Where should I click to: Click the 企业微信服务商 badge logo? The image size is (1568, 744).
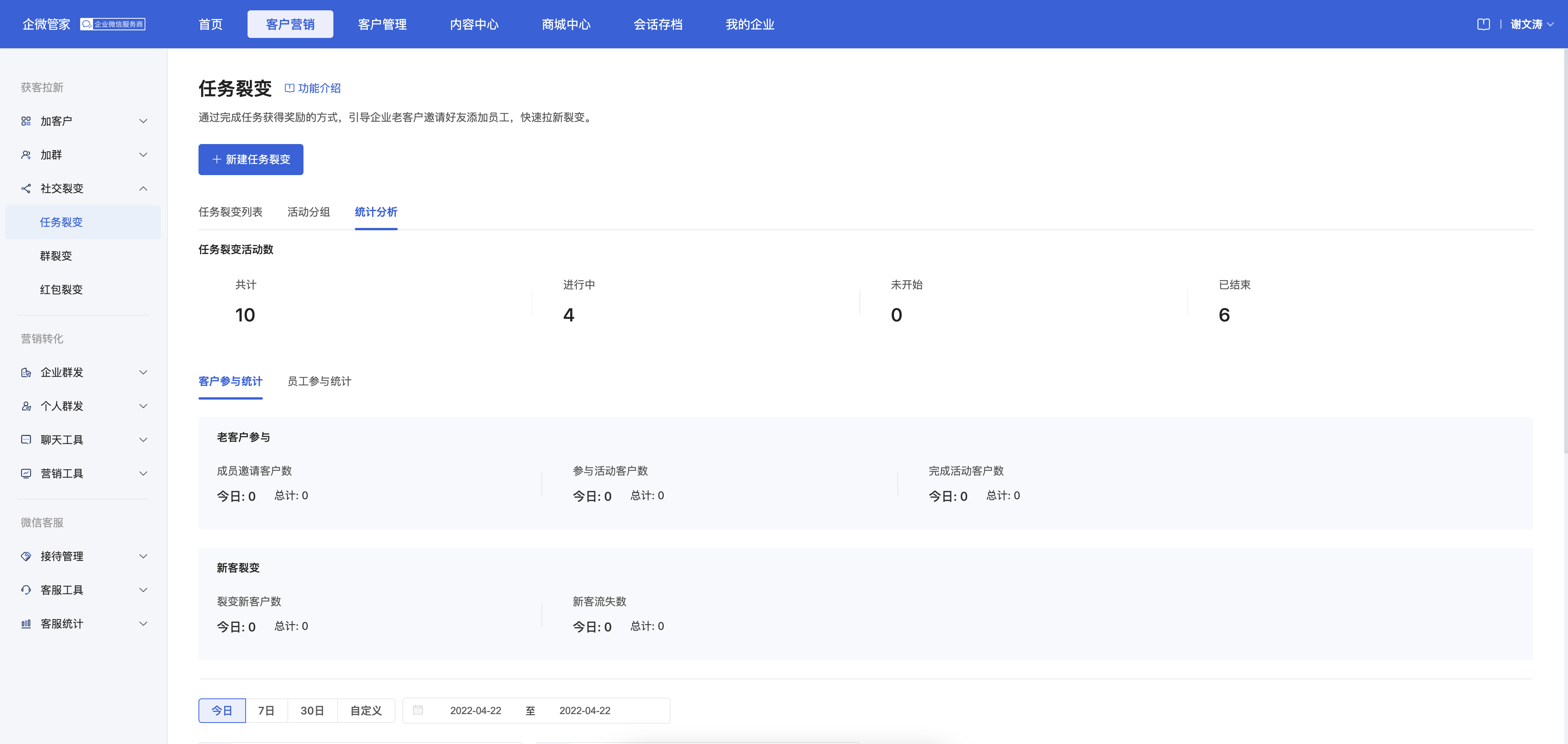pyautogui.click(x=113, y=25)
